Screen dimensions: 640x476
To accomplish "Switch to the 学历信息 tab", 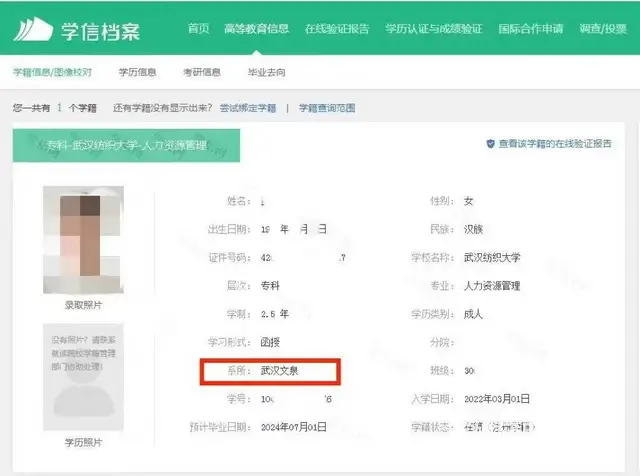I will point(138,72).
